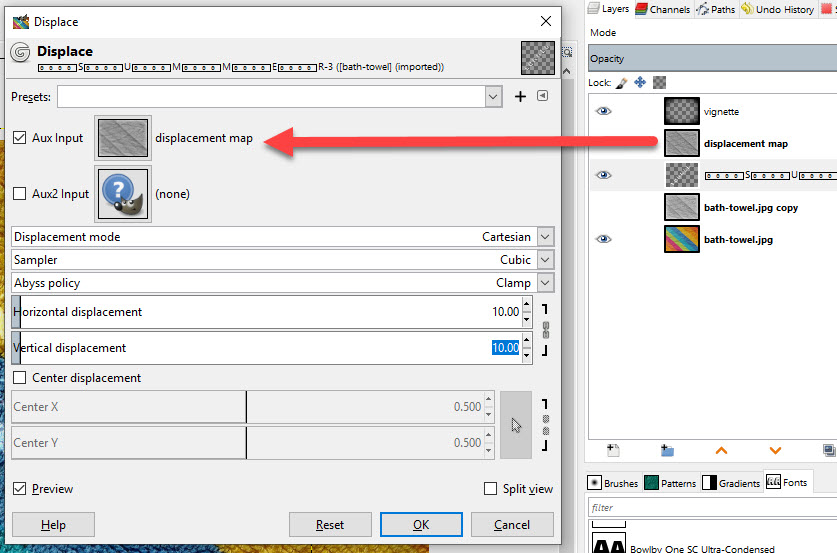Click the bath-towel.jpg layer thumbnail

(x=682, y=239)
